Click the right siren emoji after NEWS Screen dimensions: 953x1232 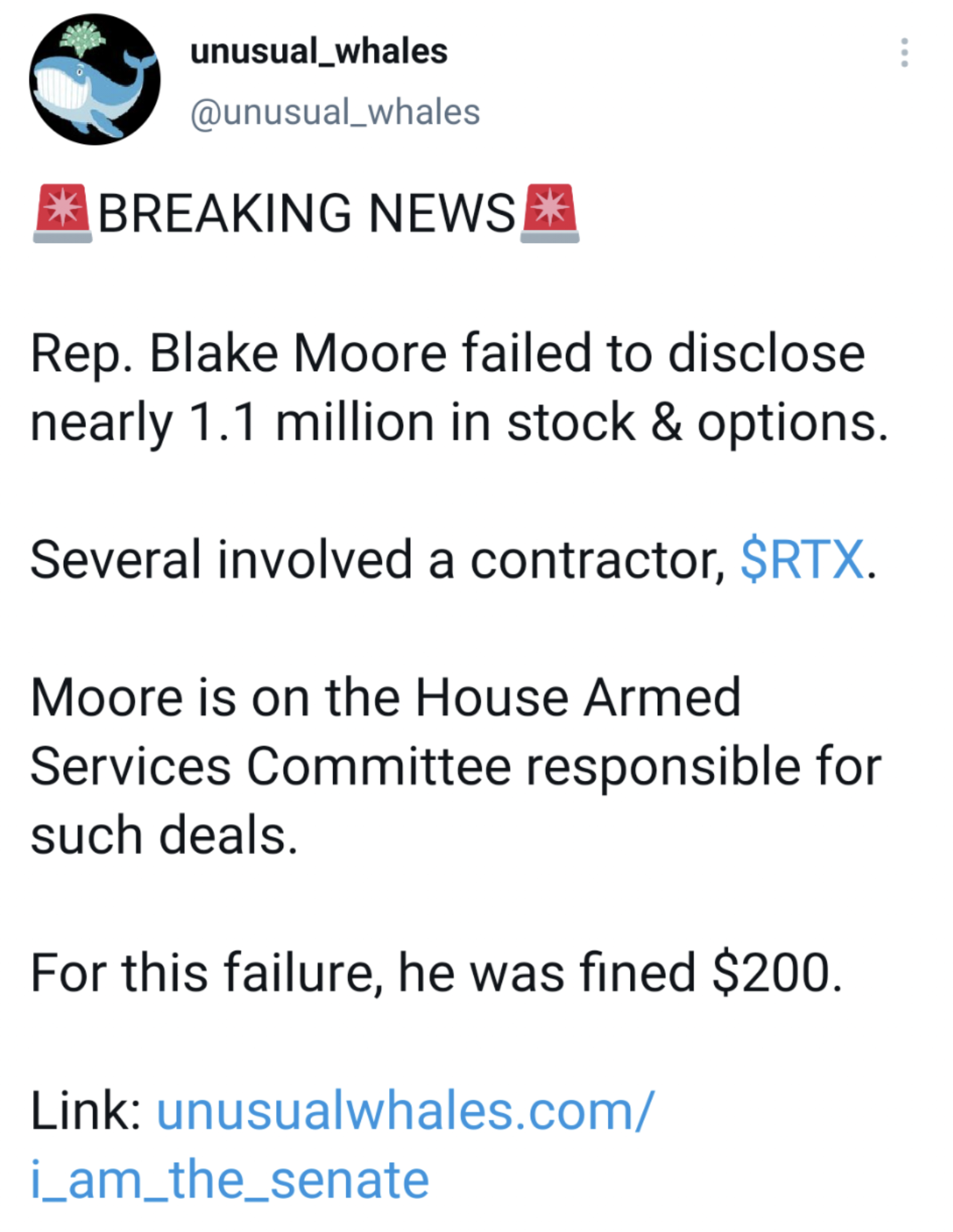550,214
